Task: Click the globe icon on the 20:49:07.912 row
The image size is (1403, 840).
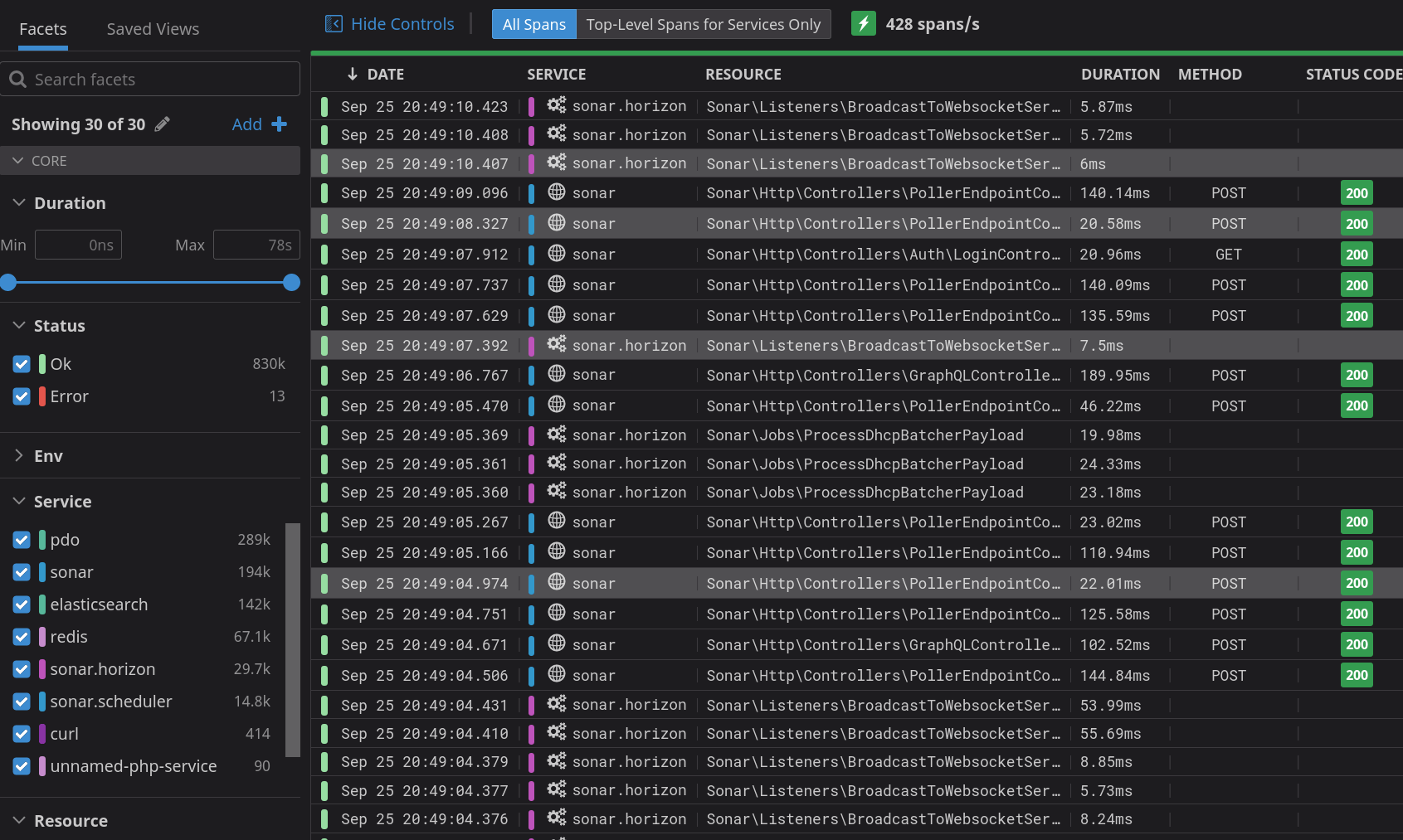Action: point(557,254)
